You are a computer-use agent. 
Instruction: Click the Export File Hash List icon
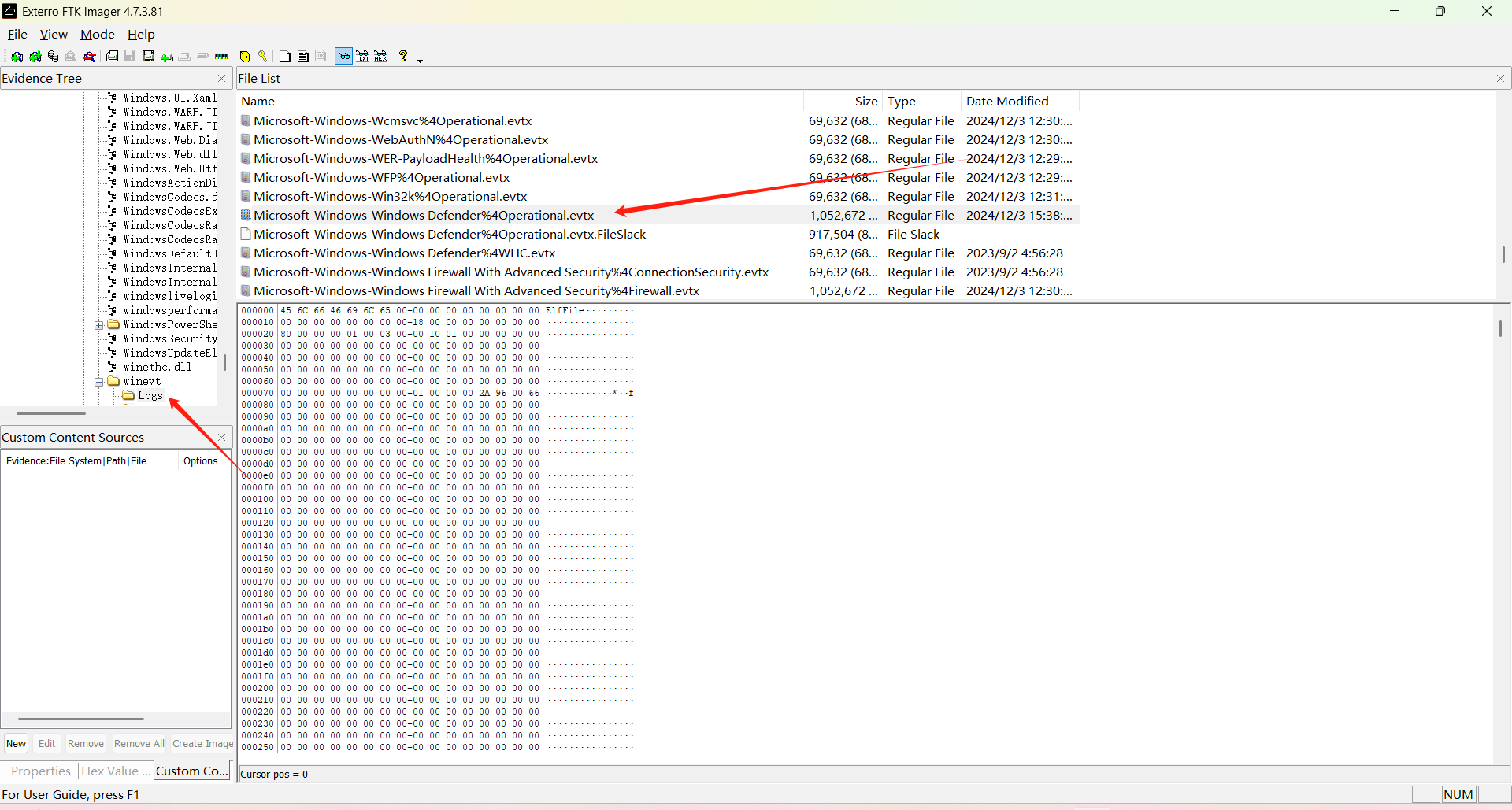pos(303,57)
